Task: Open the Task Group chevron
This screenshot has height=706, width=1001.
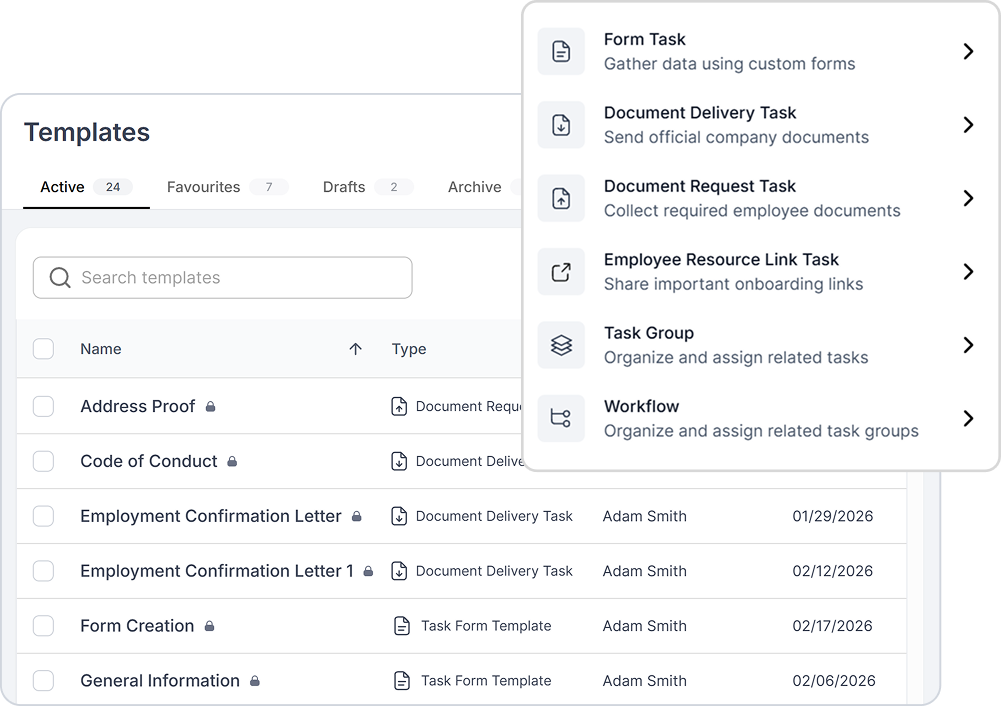Action: click(x=968, y=345)
